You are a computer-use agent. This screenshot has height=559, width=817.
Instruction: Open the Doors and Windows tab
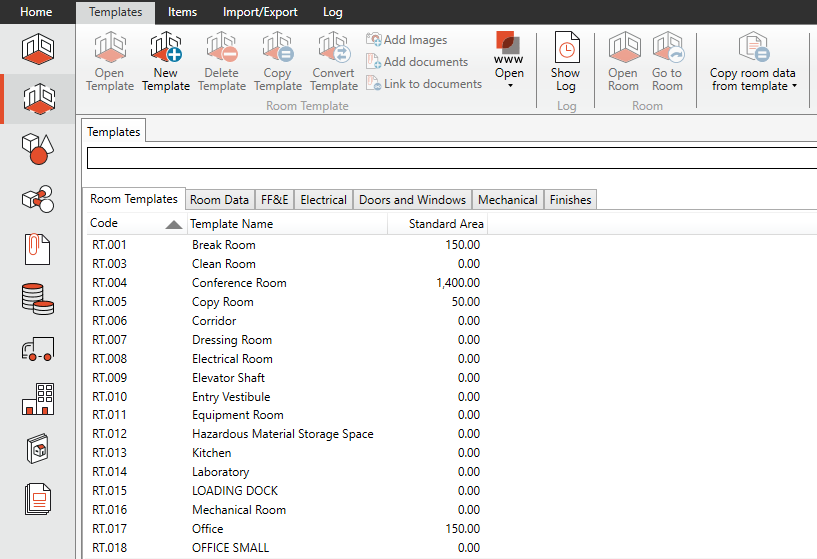[x=412, y=200]
